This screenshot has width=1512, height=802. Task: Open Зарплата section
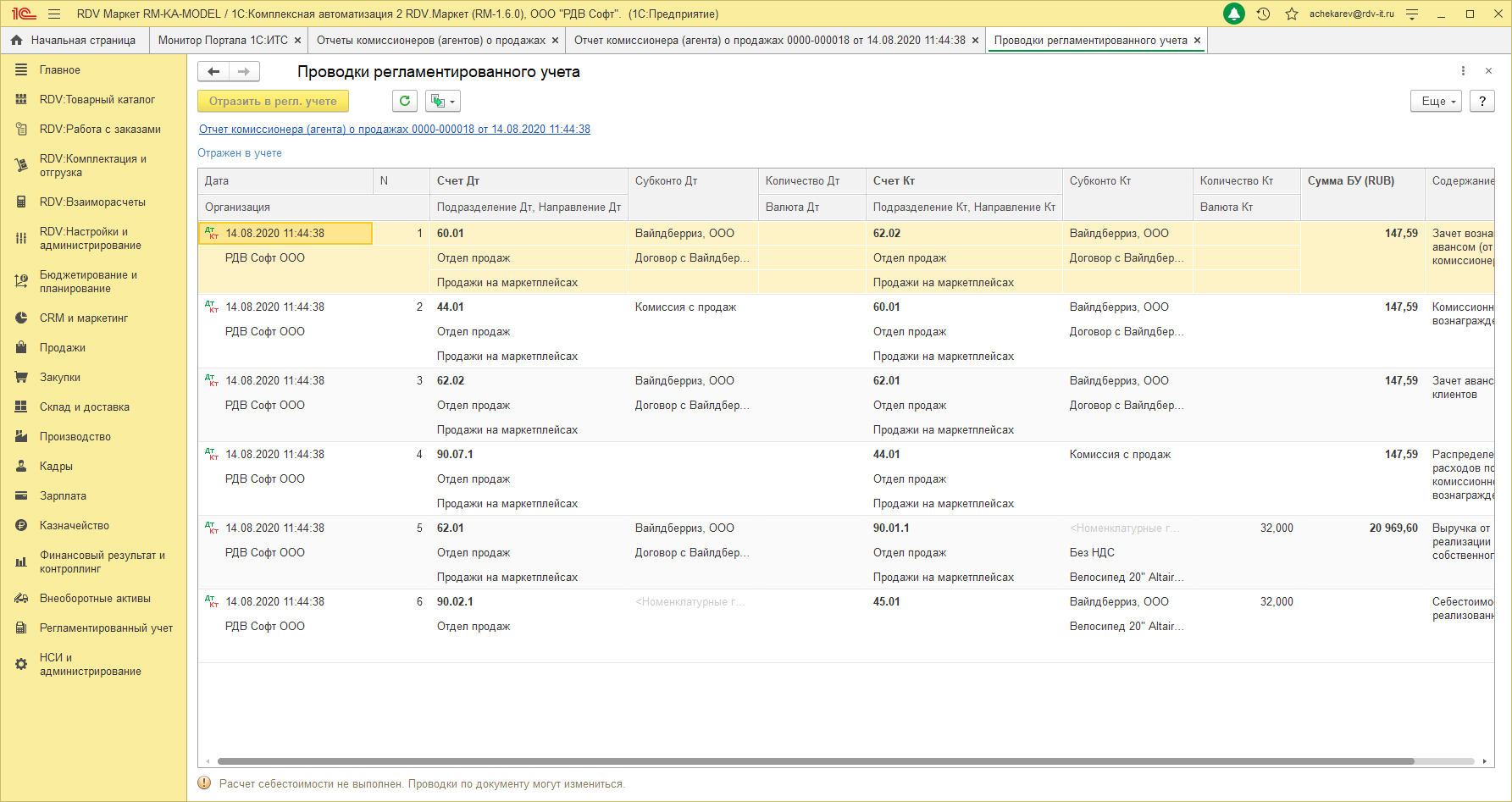click(63, 496)
